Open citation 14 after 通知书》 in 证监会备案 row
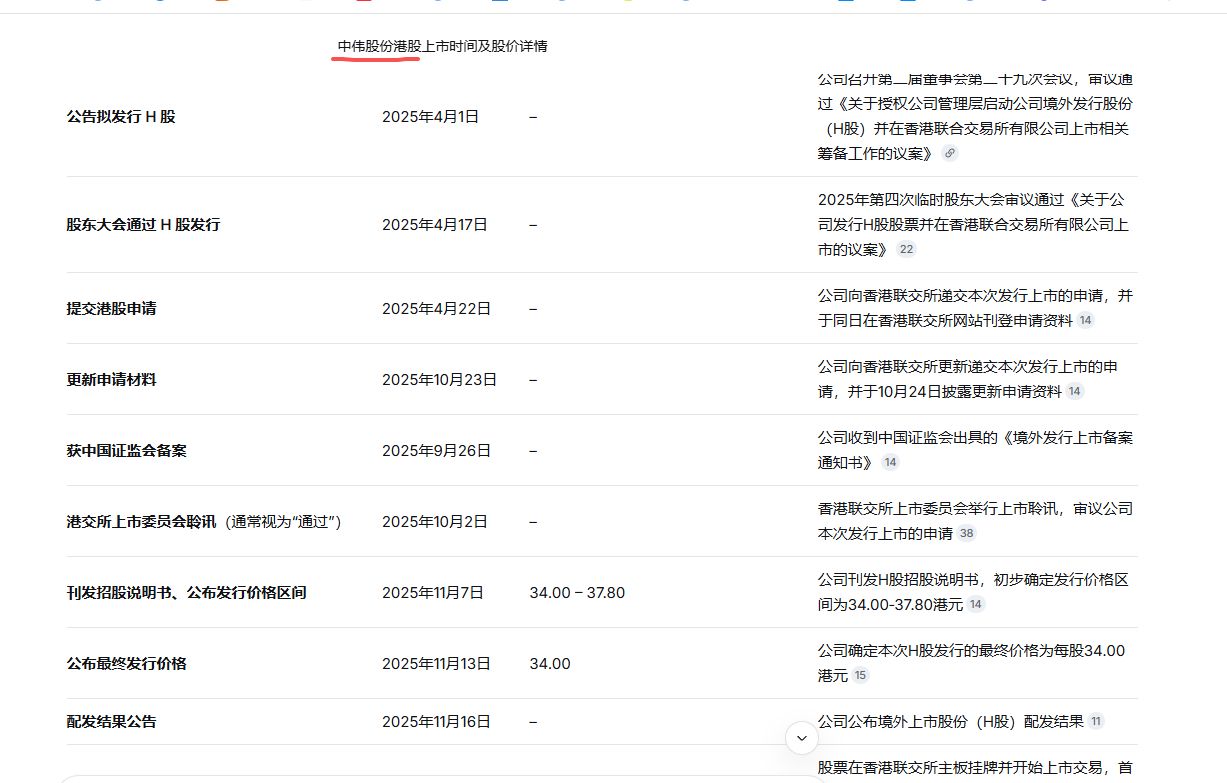Viewport: 1227px width, 783px height. pos(890,462)
